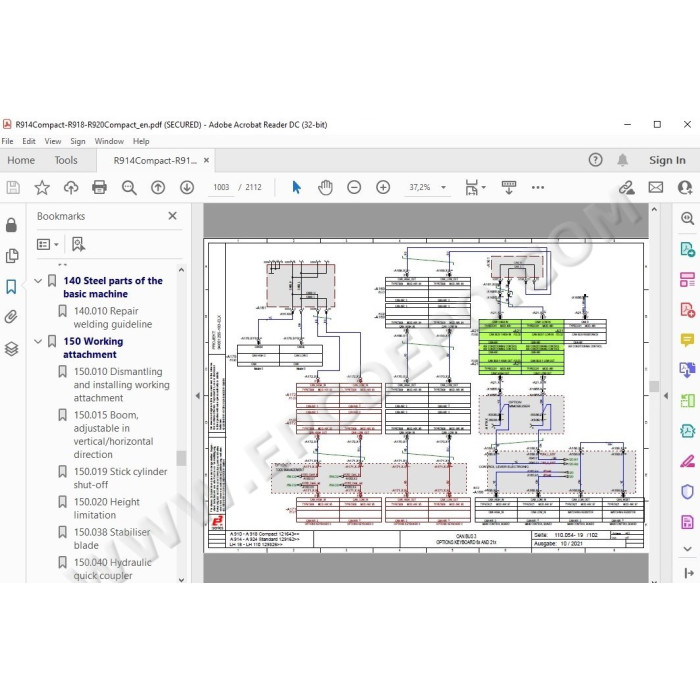700x700 pixels.
Task: Open the Protect shield tool
Action: pos(688,492)
